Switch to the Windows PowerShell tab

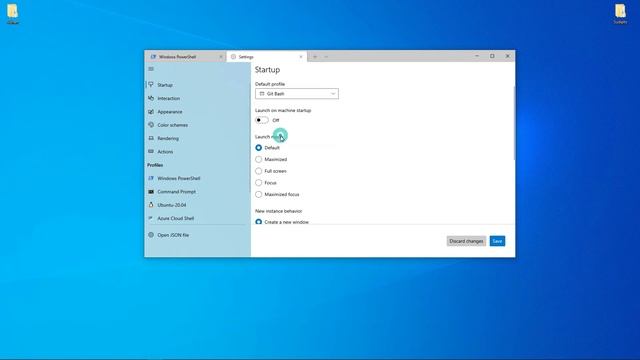click(185, 57)
